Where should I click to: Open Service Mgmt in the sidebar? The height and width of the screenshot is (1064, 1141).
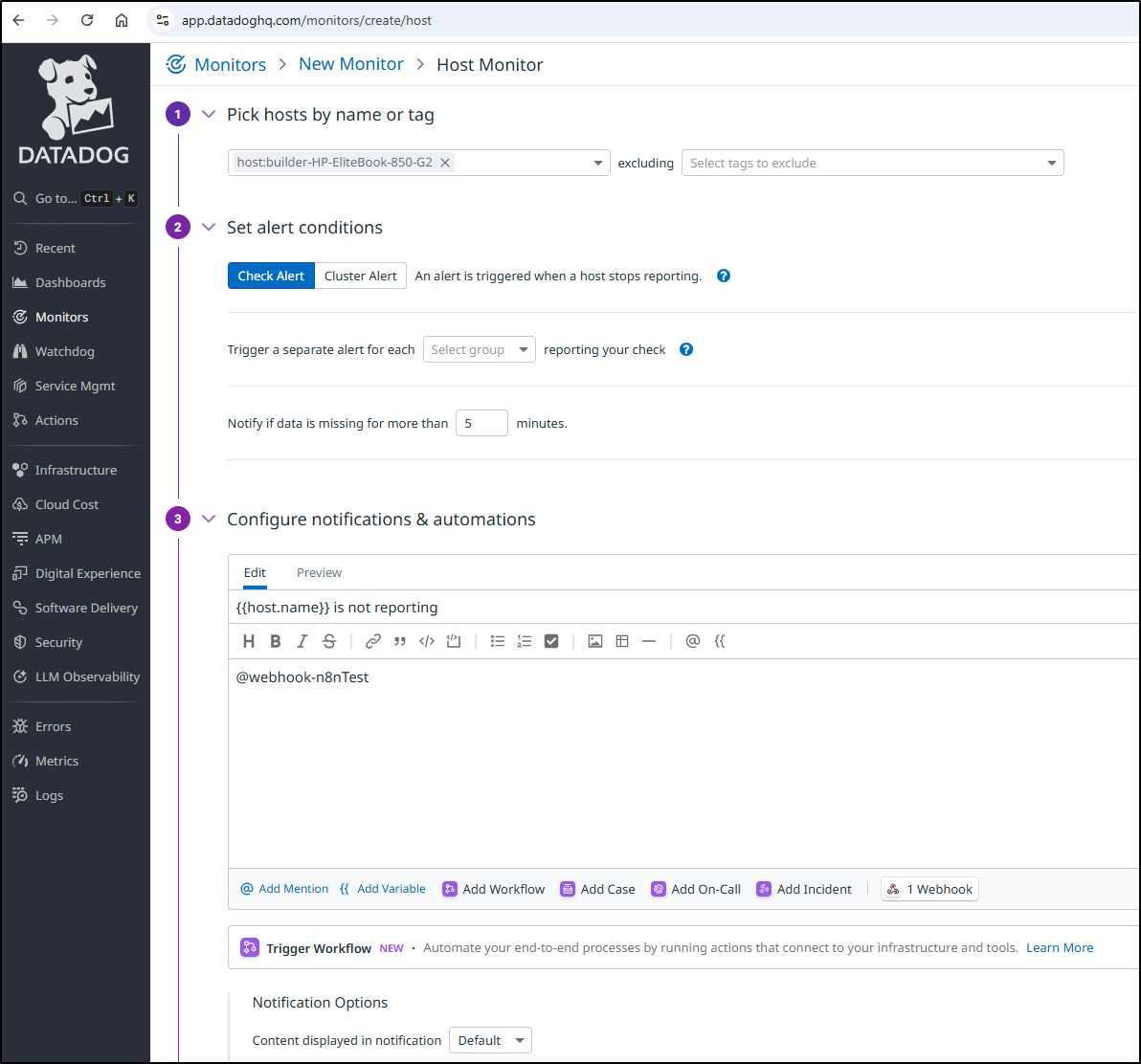tap(75, 387)
